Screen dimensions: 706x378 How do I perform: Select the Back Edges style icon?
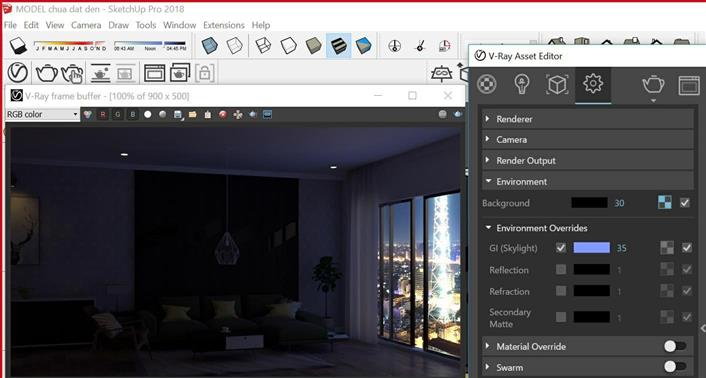pyautogui.click(x=235, y=46)
